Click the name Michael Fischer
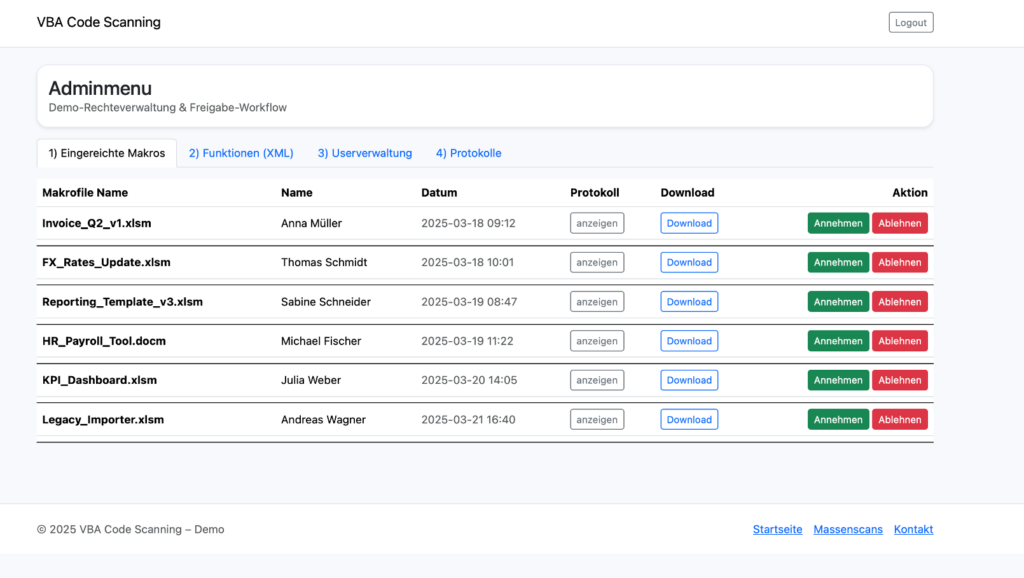 pos(321,341)
